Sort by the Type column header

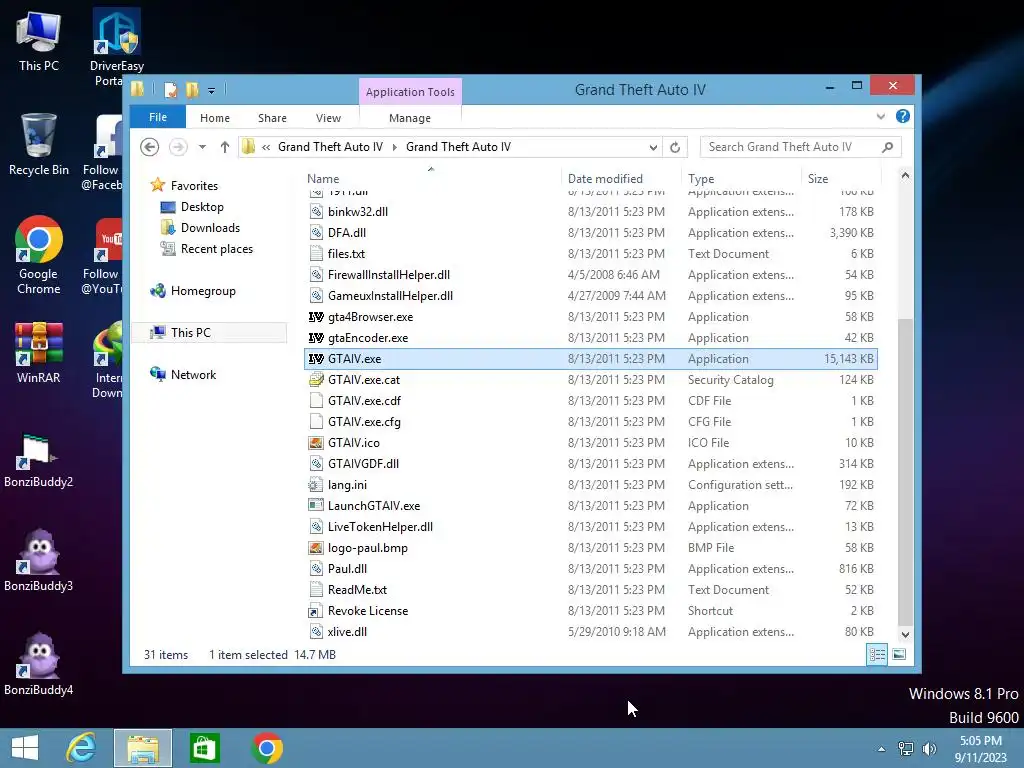tap(741, 178)
